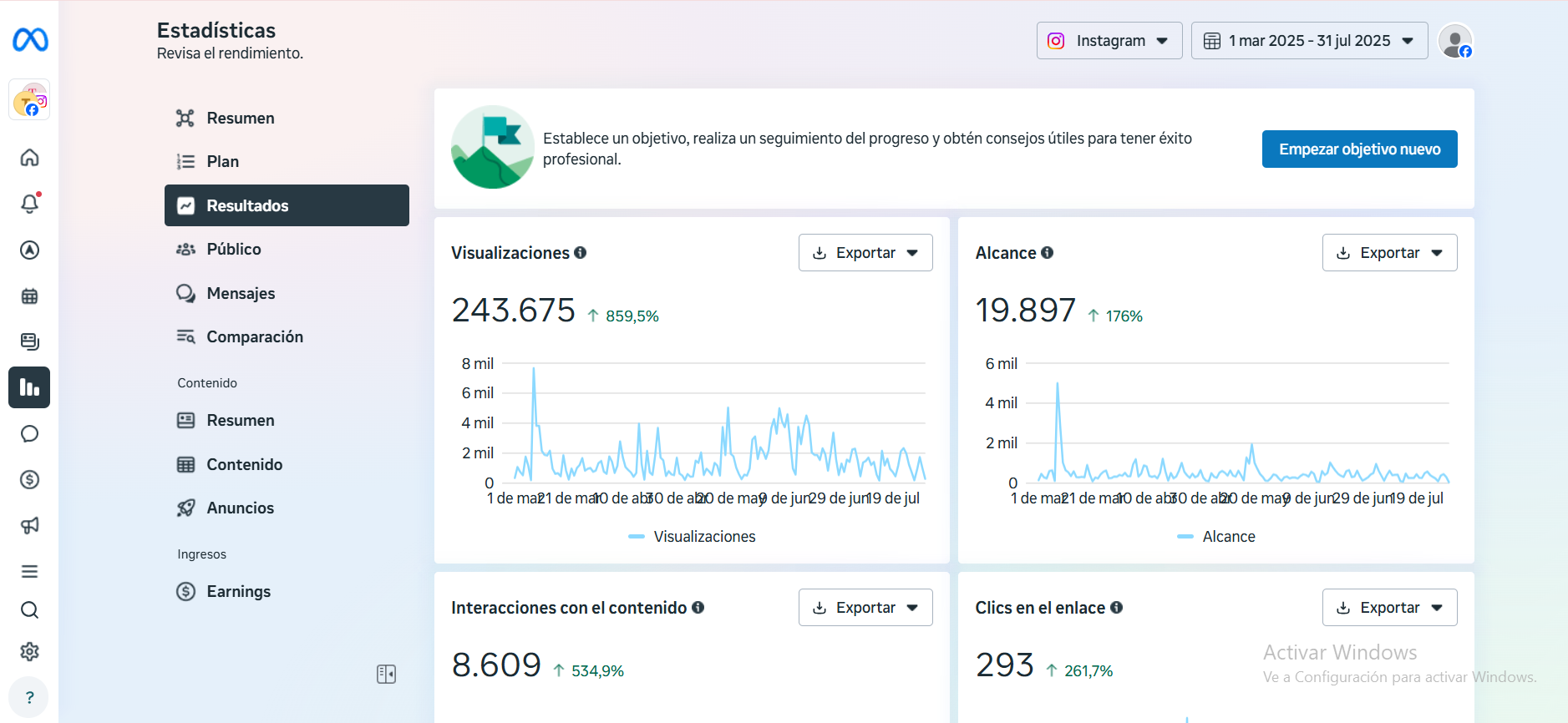Toggle the Alcance chart legend

[1216, 537]
